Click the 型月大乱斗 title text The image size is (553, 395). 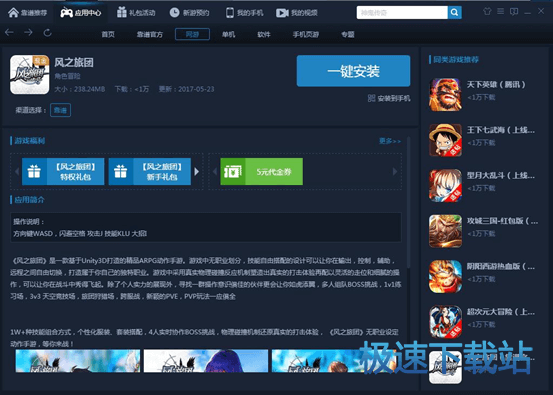501,176
